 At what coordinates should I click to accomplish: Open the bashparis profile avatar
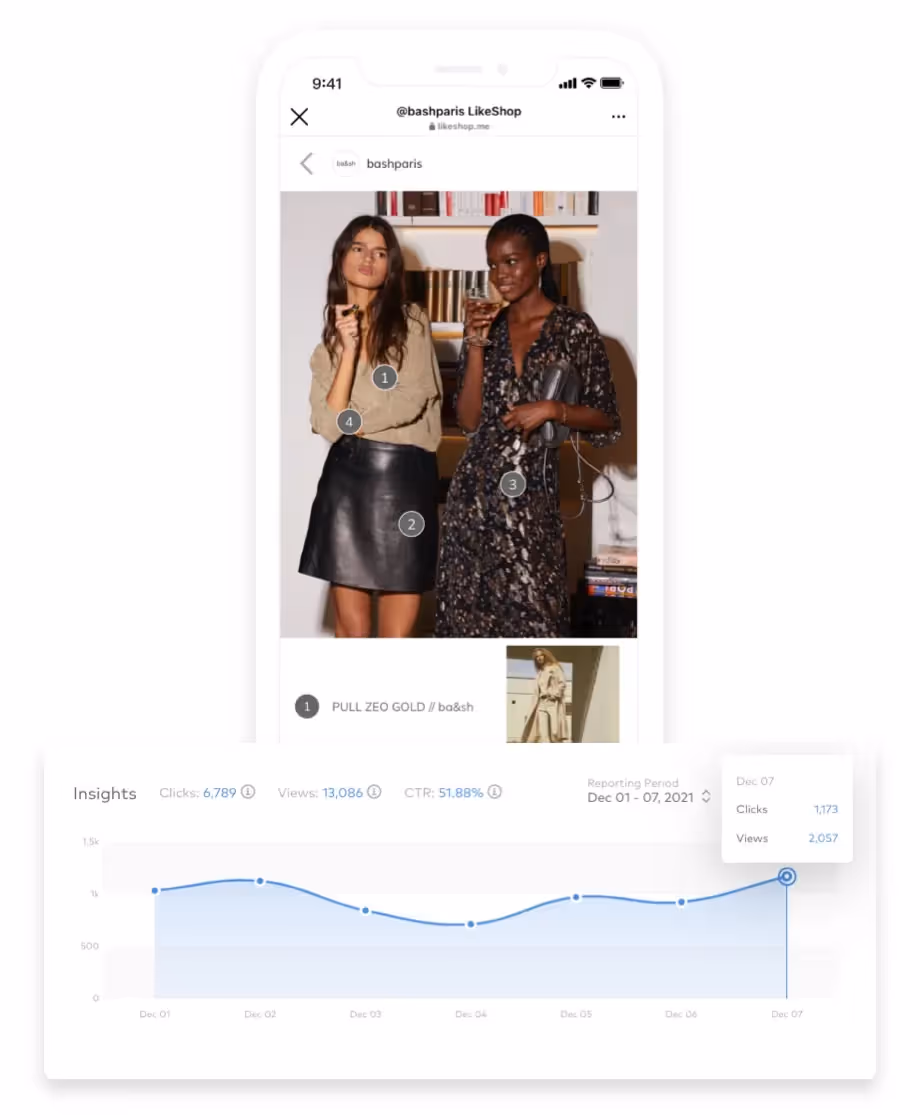coord(346,164)
